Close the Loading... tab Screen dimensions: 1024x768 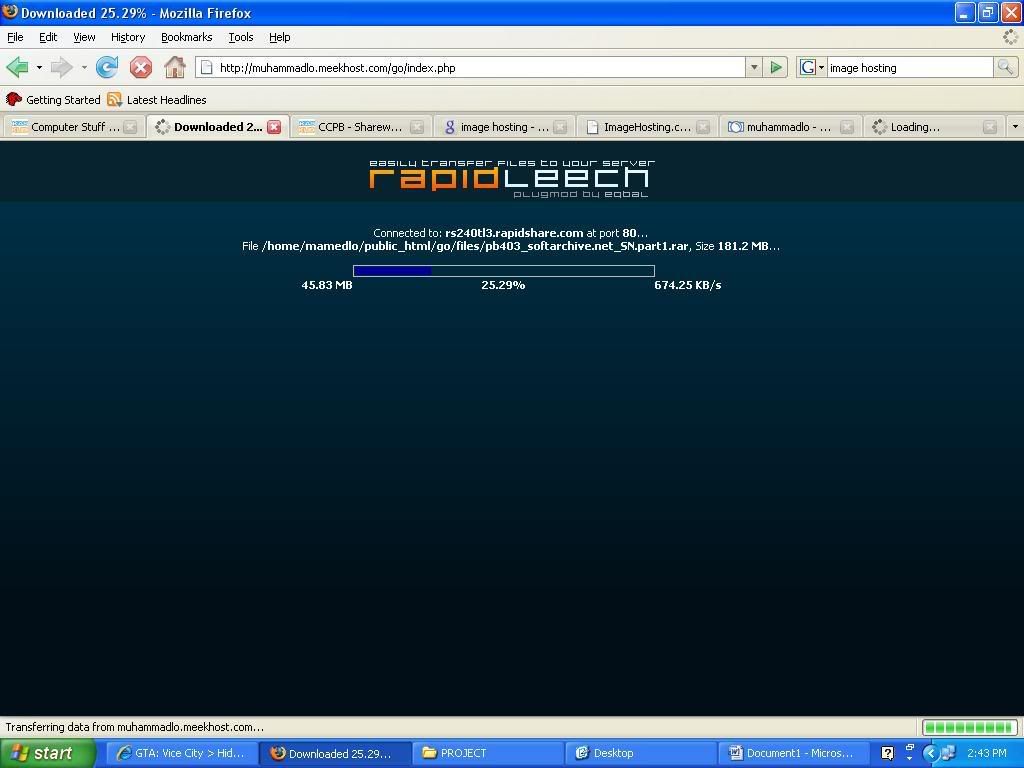(990, 127)
